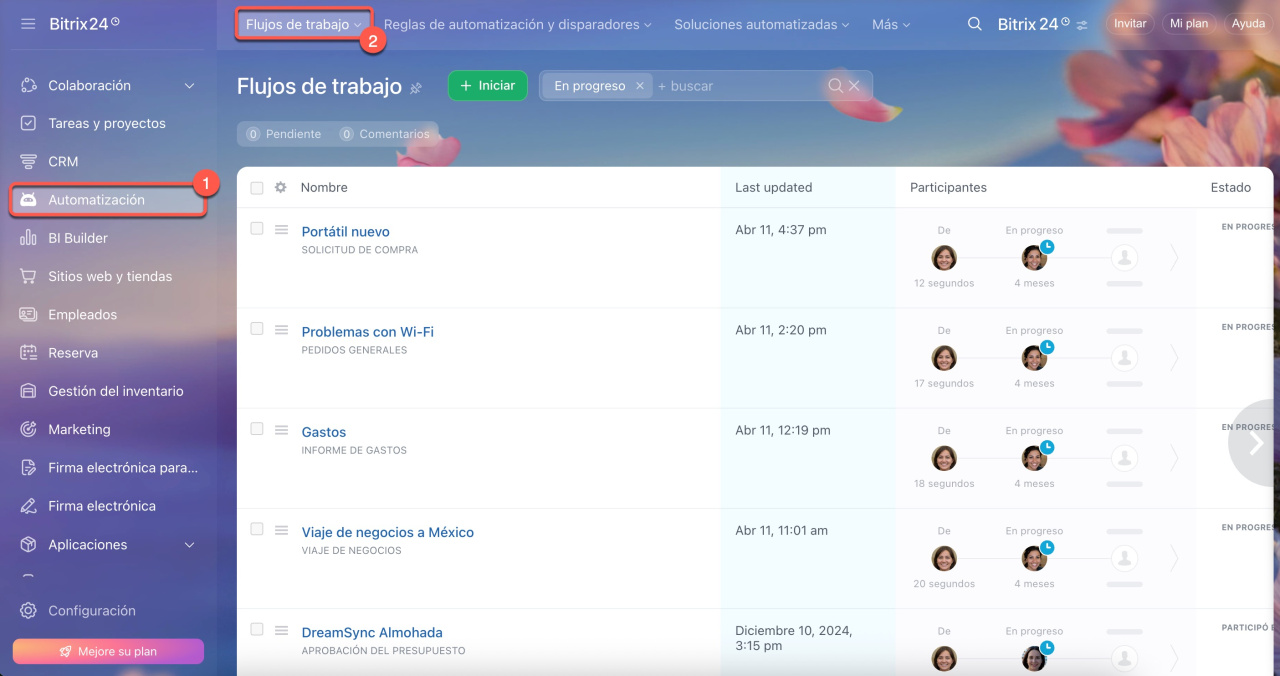
Task: Click the De avatar in Portátil nuevo row
Action: 944,258
